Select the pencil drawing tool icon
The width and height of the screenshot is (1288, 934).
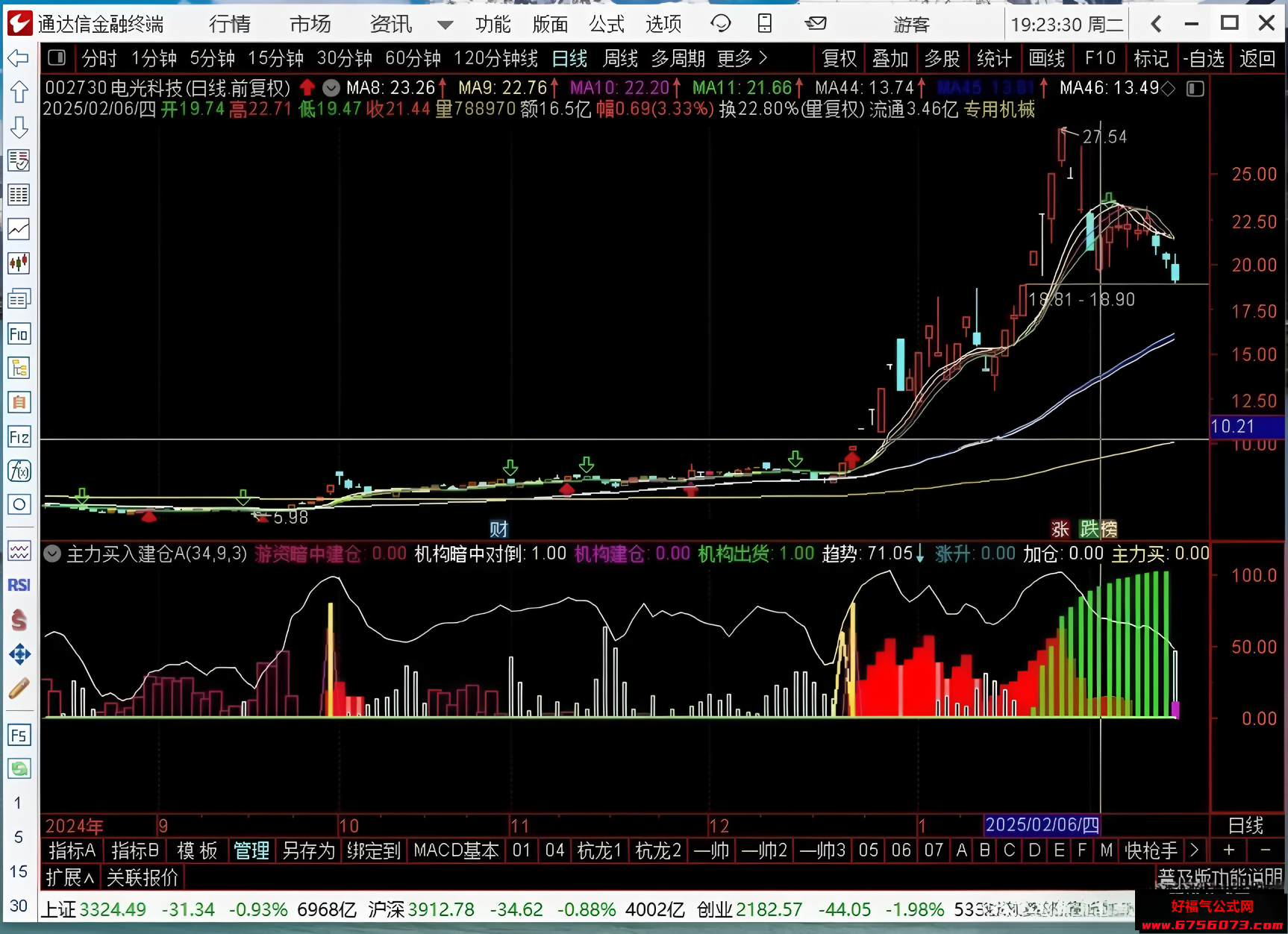click(19, 688)
